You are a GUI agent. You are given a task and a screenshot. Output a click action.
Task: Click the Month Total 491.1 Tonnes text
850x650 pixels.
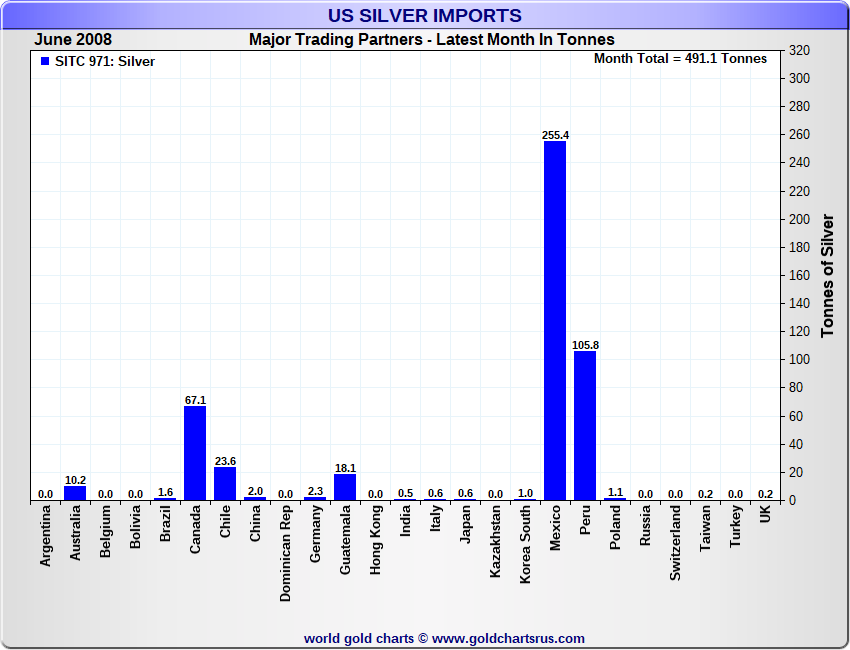(x=680, y=59)
